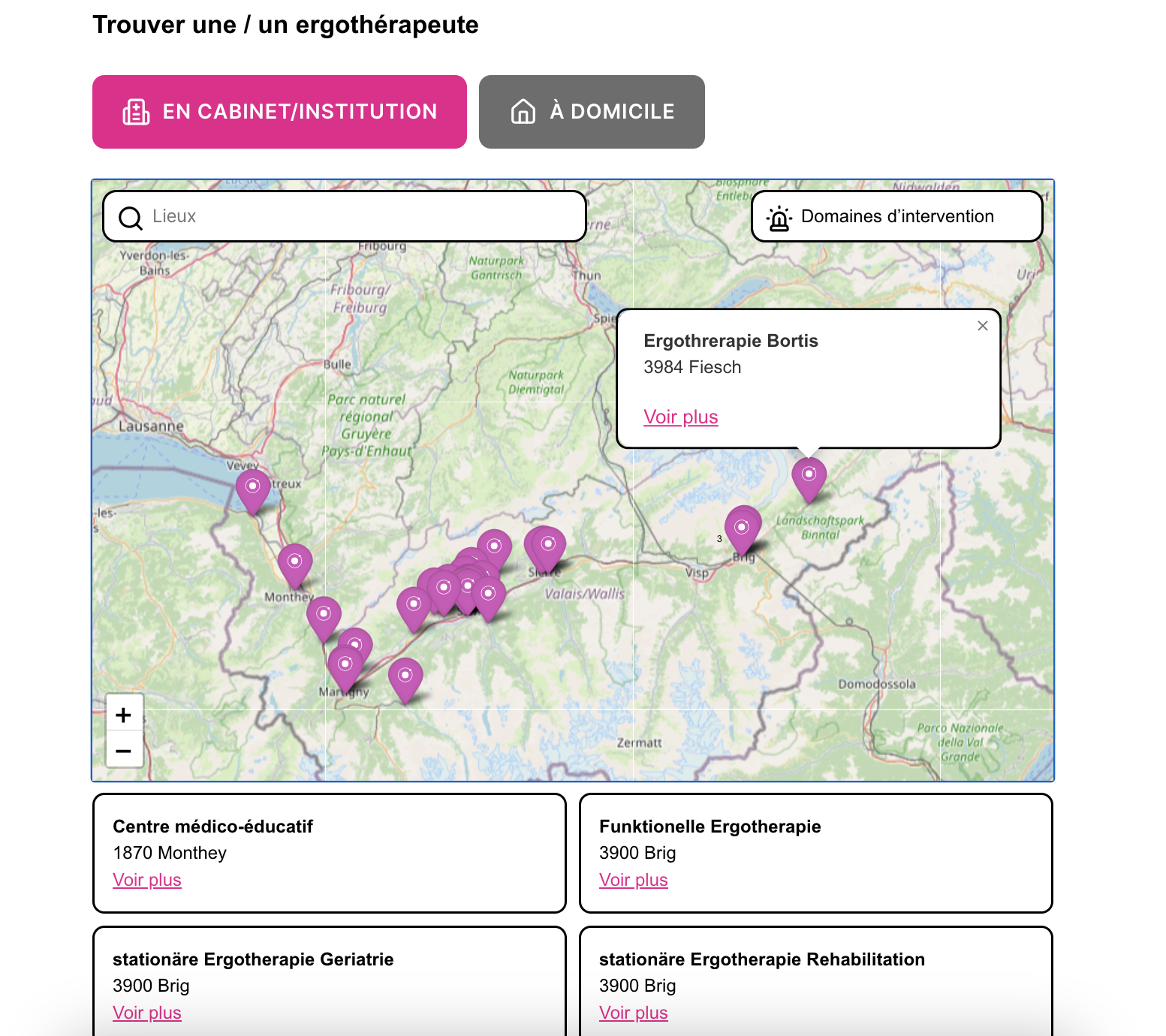Zoom out the map with minus button

click(x=124, y=751)
